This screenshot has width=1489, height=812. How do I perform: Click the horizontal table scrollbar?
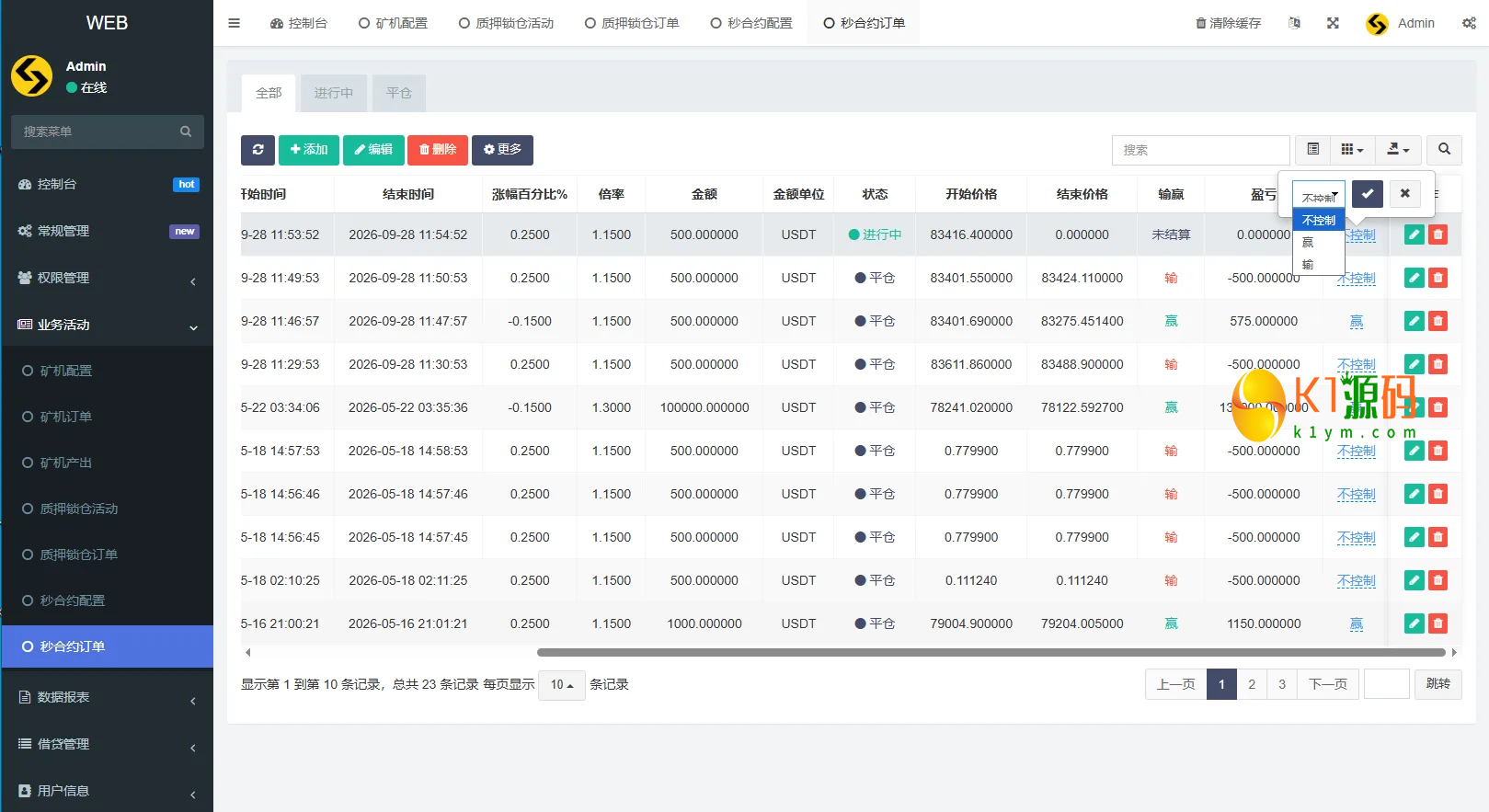click(x=991, y=653)
